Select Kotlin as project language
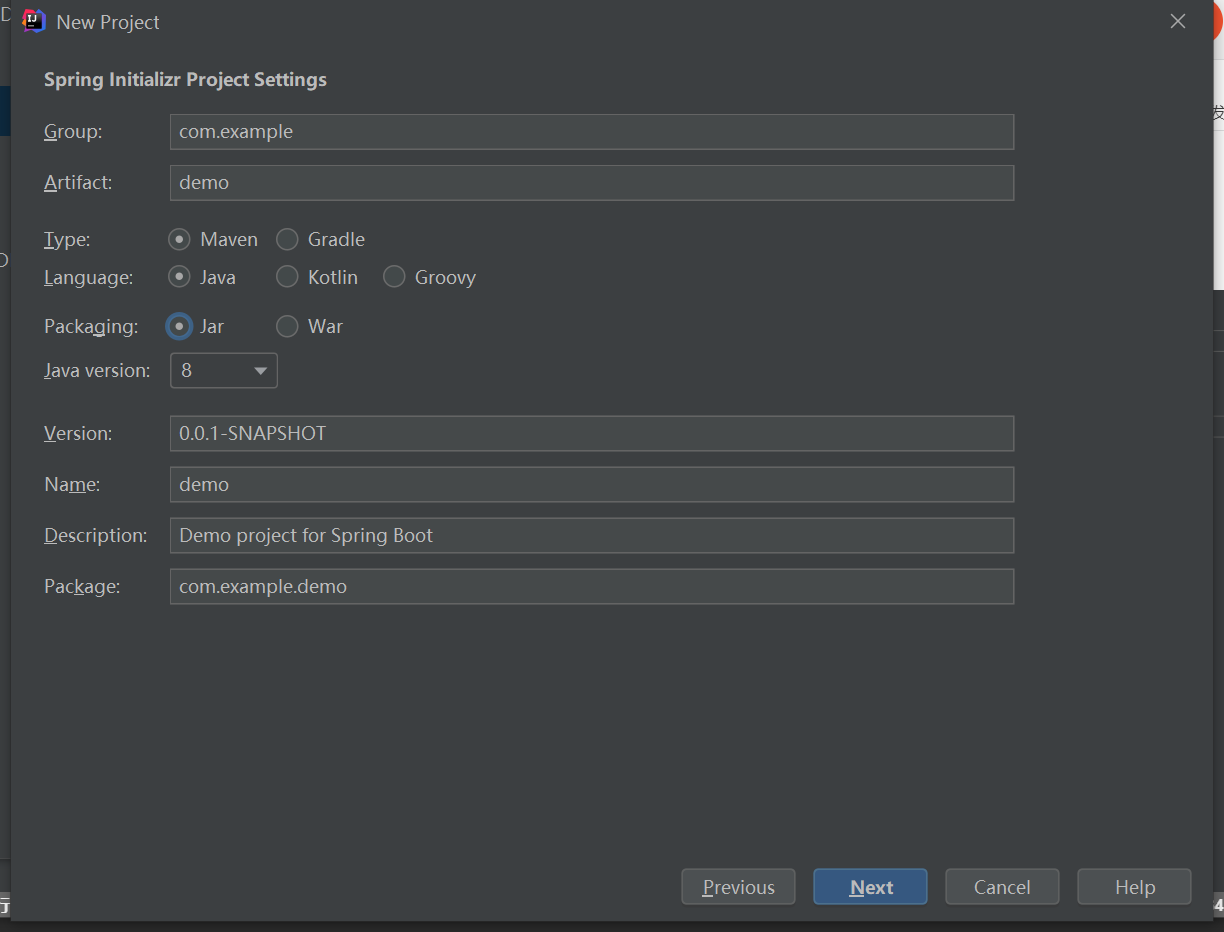The width and height of the screenshot is (1224, 932). click(287, 277)
